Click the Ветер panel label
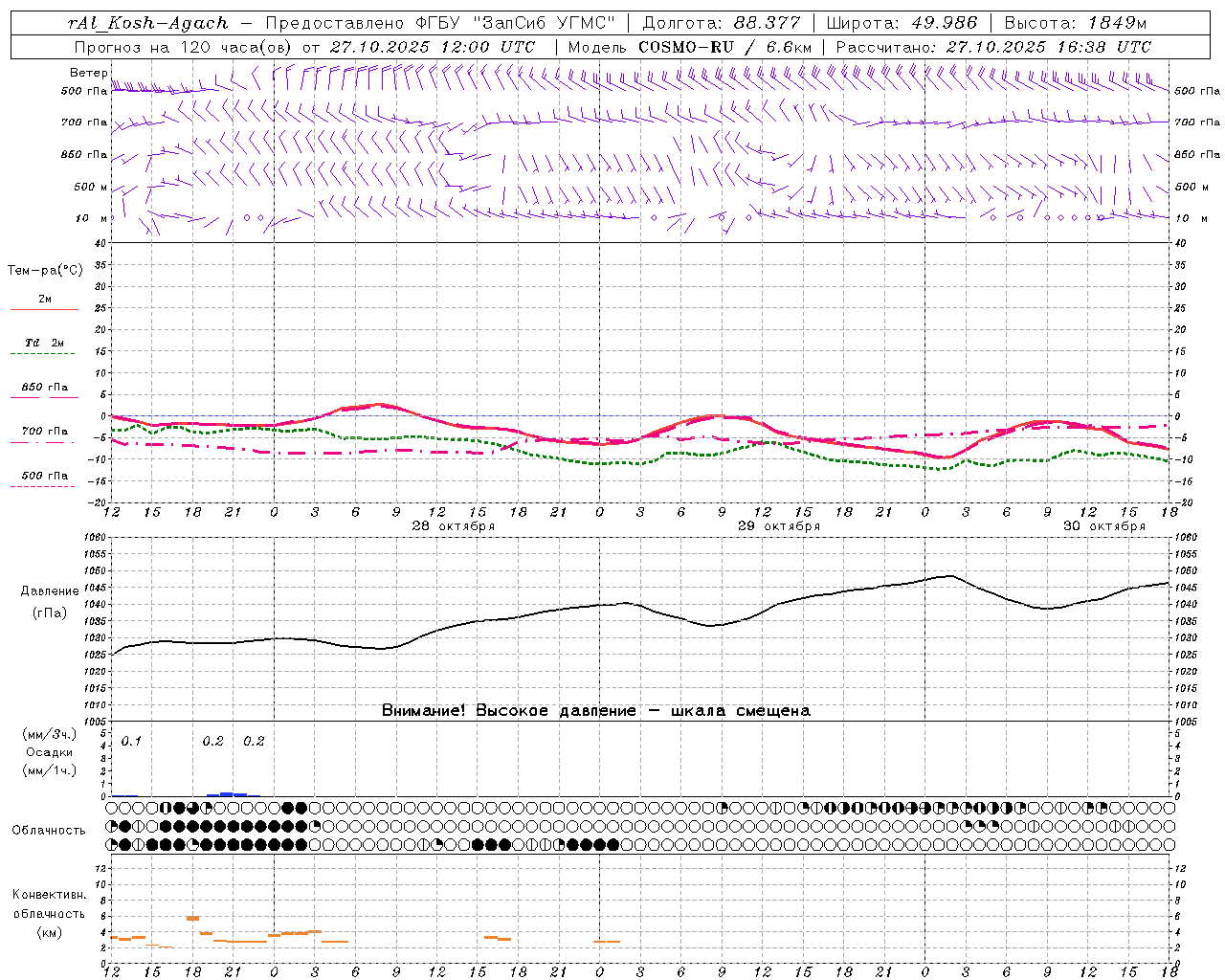This screenshot has height=980, width=1225. click(x=88, y=73)
